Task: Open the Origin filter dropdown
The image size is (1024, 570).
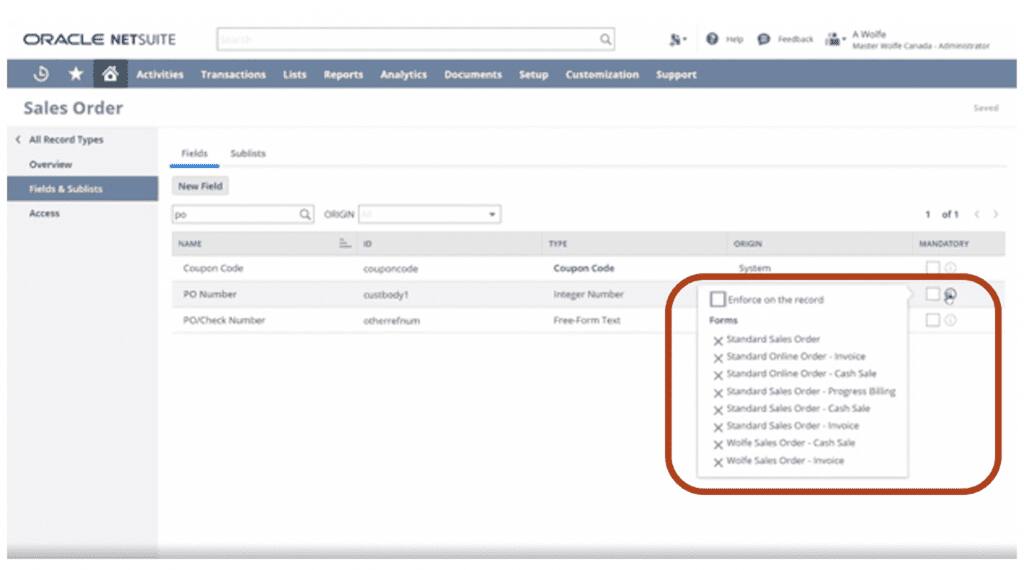Action: (x=429, y=214)
